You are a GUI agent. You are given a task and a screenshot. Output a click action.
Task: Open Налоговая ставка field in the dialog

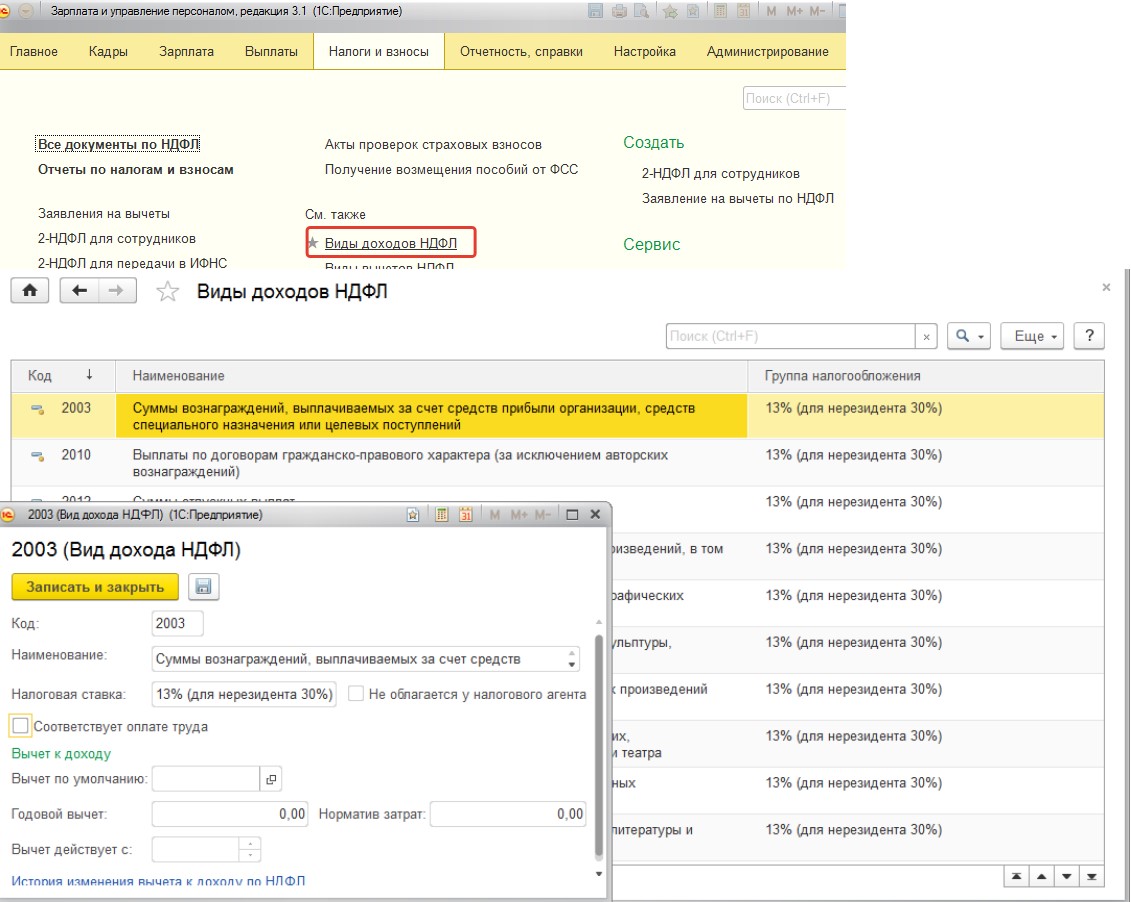[244, 694]
